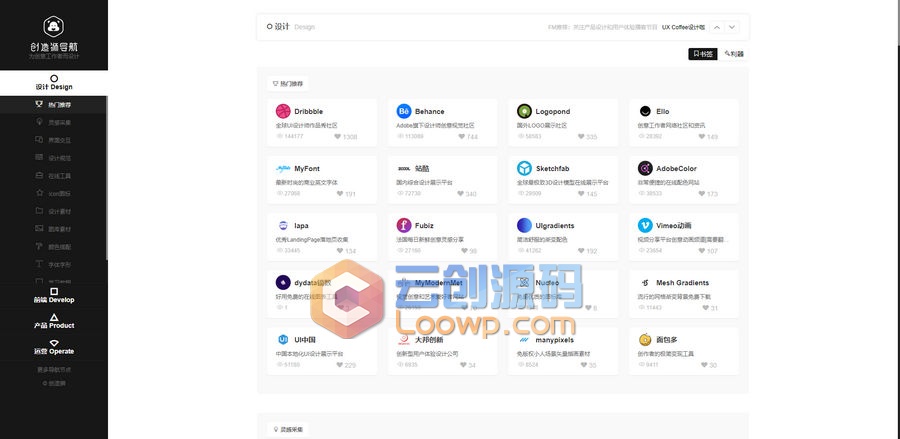900x439 pixels.
Task: Click the MyFont script logo icon
Action: pyautogui.click(x=283, y=169)
